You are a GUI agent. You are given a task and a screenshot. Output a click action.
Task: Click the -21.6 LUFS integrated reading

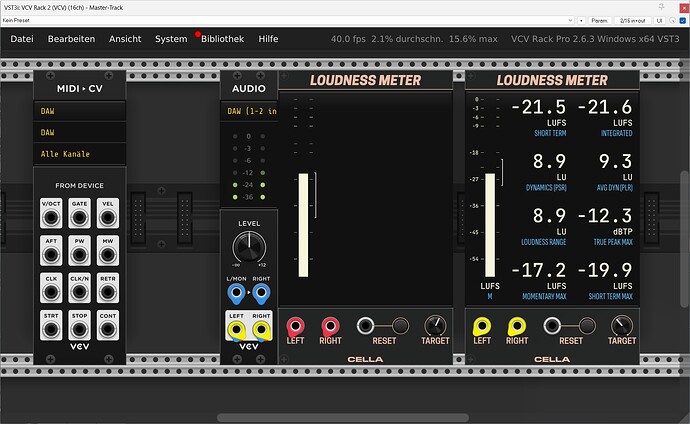[x=605, y=107]
